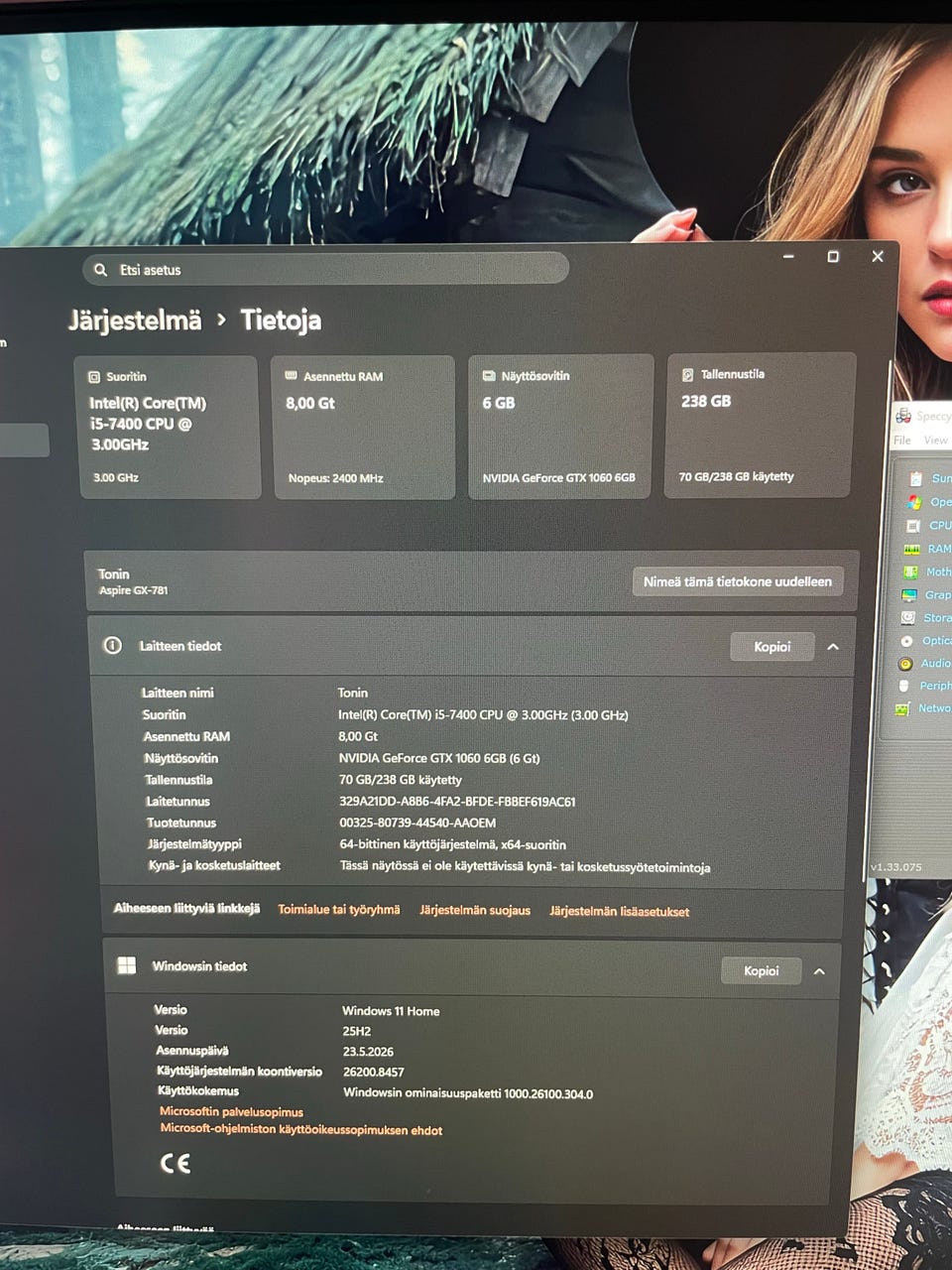Click the RAM stick icon in Speccy
The width and height of the screenshot is (952, 1270).
(911, 549)
